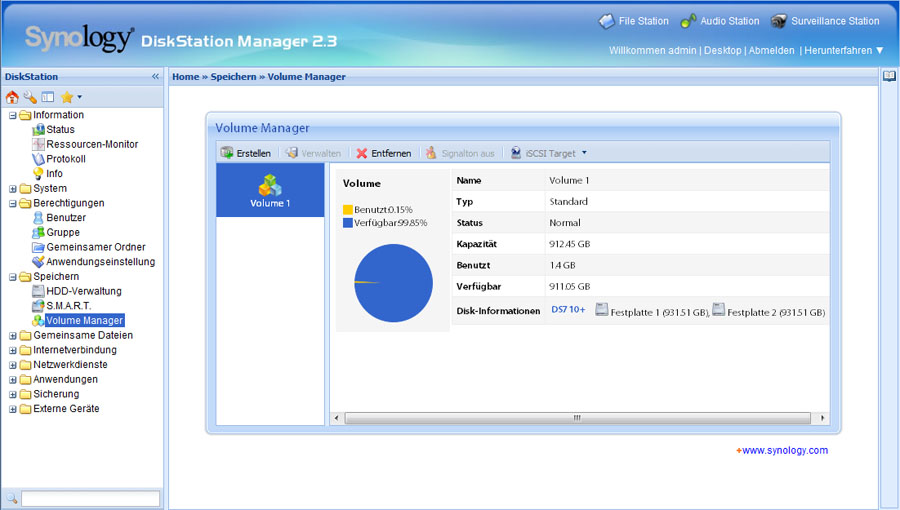This screenshot has height=510, width=900.
Task: Select the Volume 1 tile
Action: coord(270,190)
